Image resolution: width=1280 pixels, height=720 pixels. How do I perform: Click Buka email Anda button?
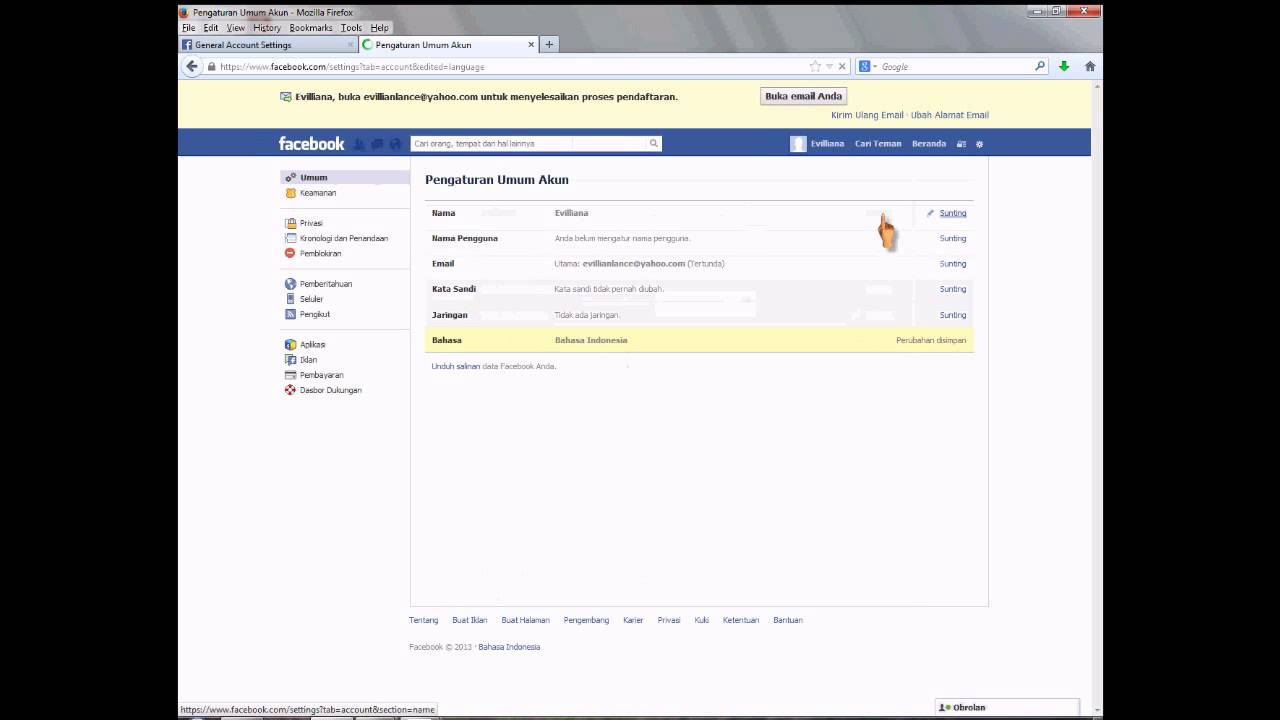coord(804,96)
